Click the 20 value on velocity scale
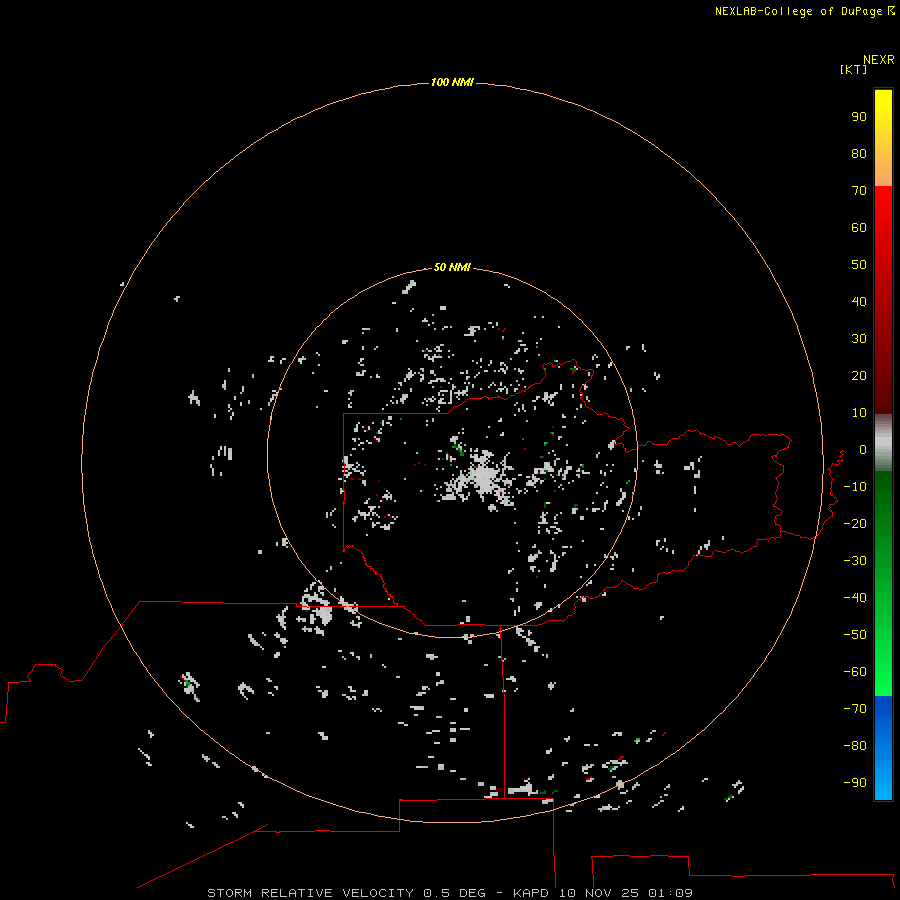This screenshot has height=900, width=900. click(859, 375)
